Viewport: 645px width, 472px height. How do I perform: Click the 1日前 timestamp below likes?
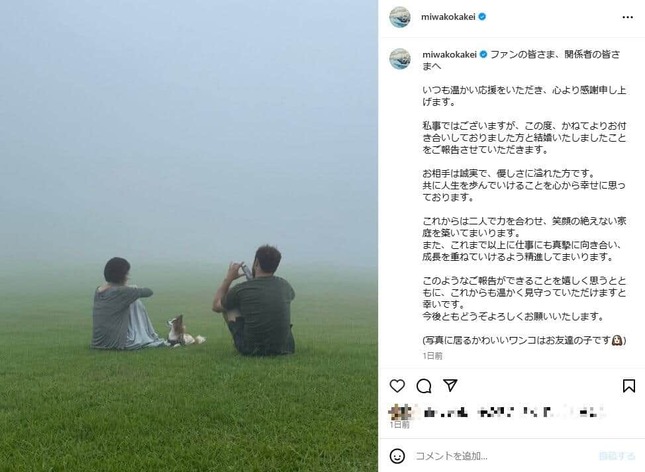pos(399,425)
